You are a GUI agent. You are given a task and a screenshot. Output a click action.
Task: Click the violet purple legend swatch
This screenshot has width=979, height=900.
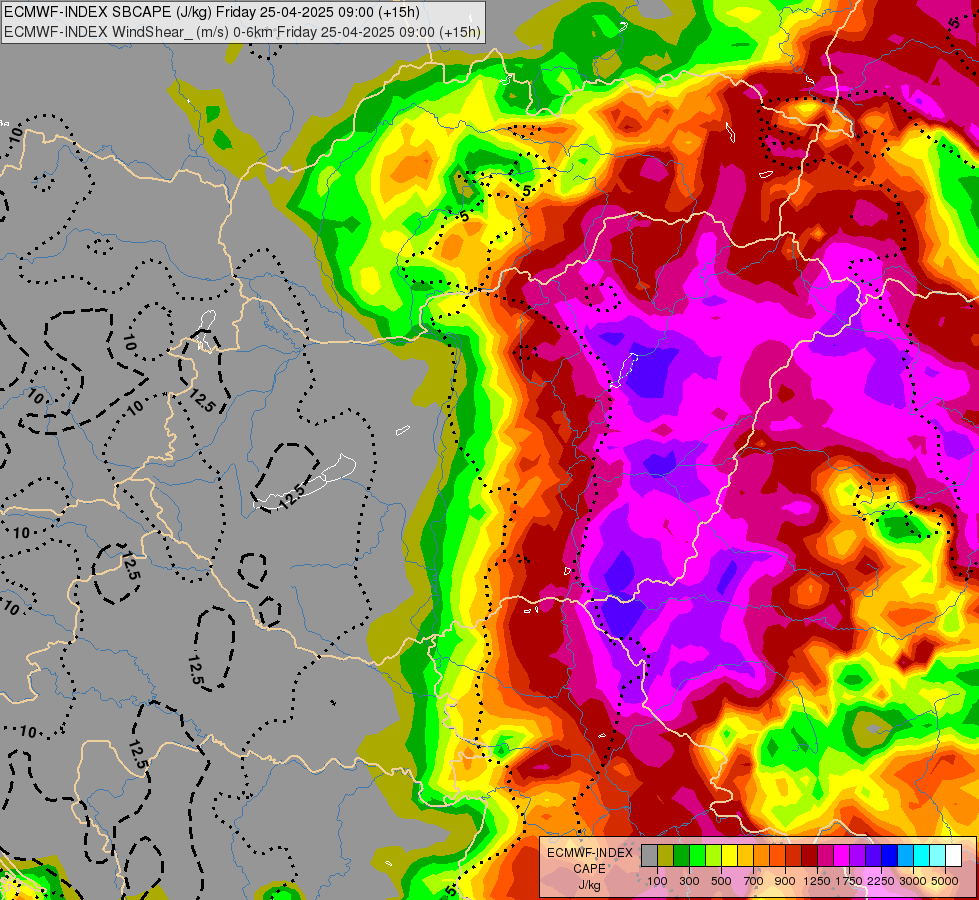point(857,856)
